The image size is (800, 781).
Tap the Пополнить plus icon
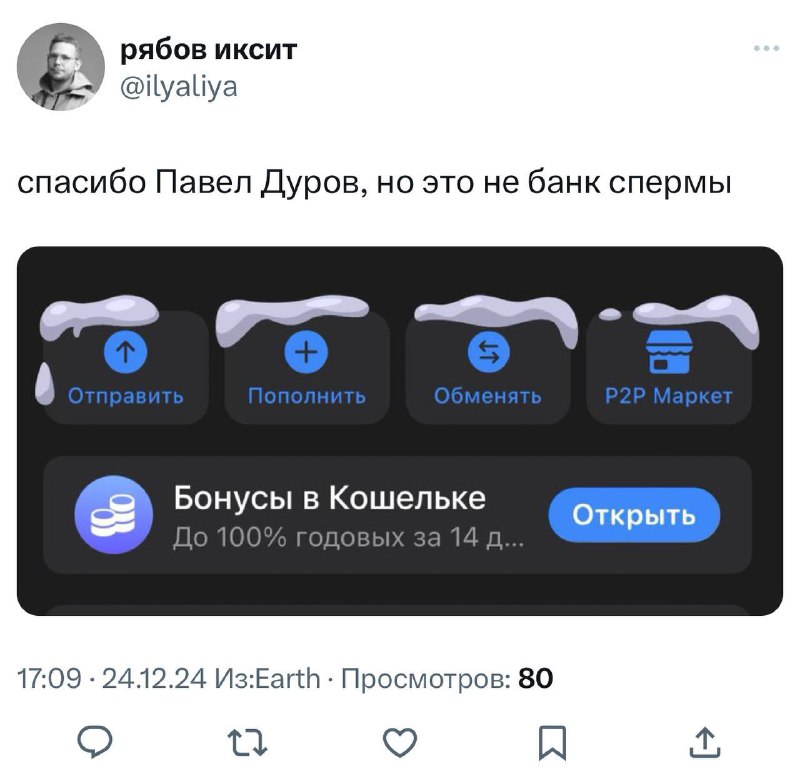[306, 352]
